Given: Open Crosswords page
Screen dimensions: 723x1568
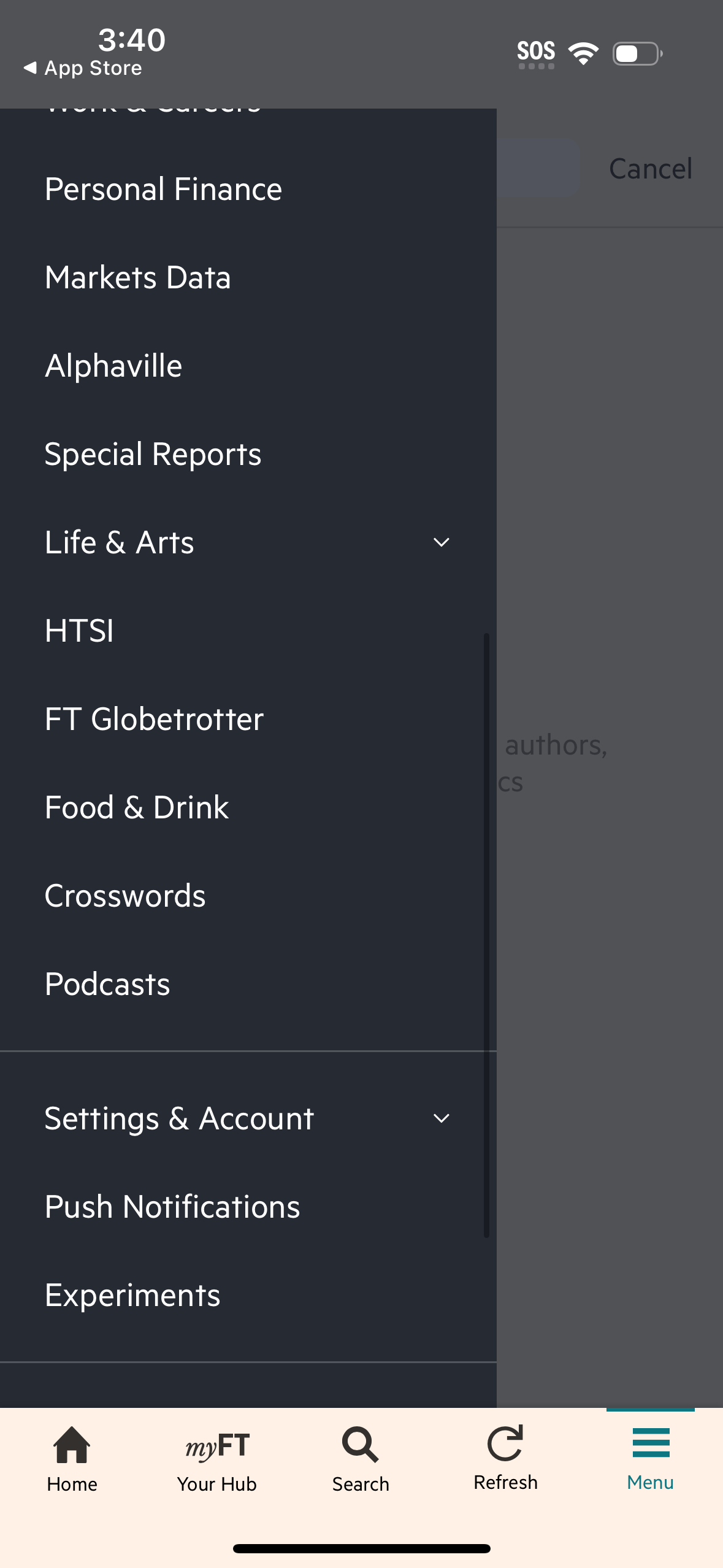Looking at the screenshot, I should 125,896.
